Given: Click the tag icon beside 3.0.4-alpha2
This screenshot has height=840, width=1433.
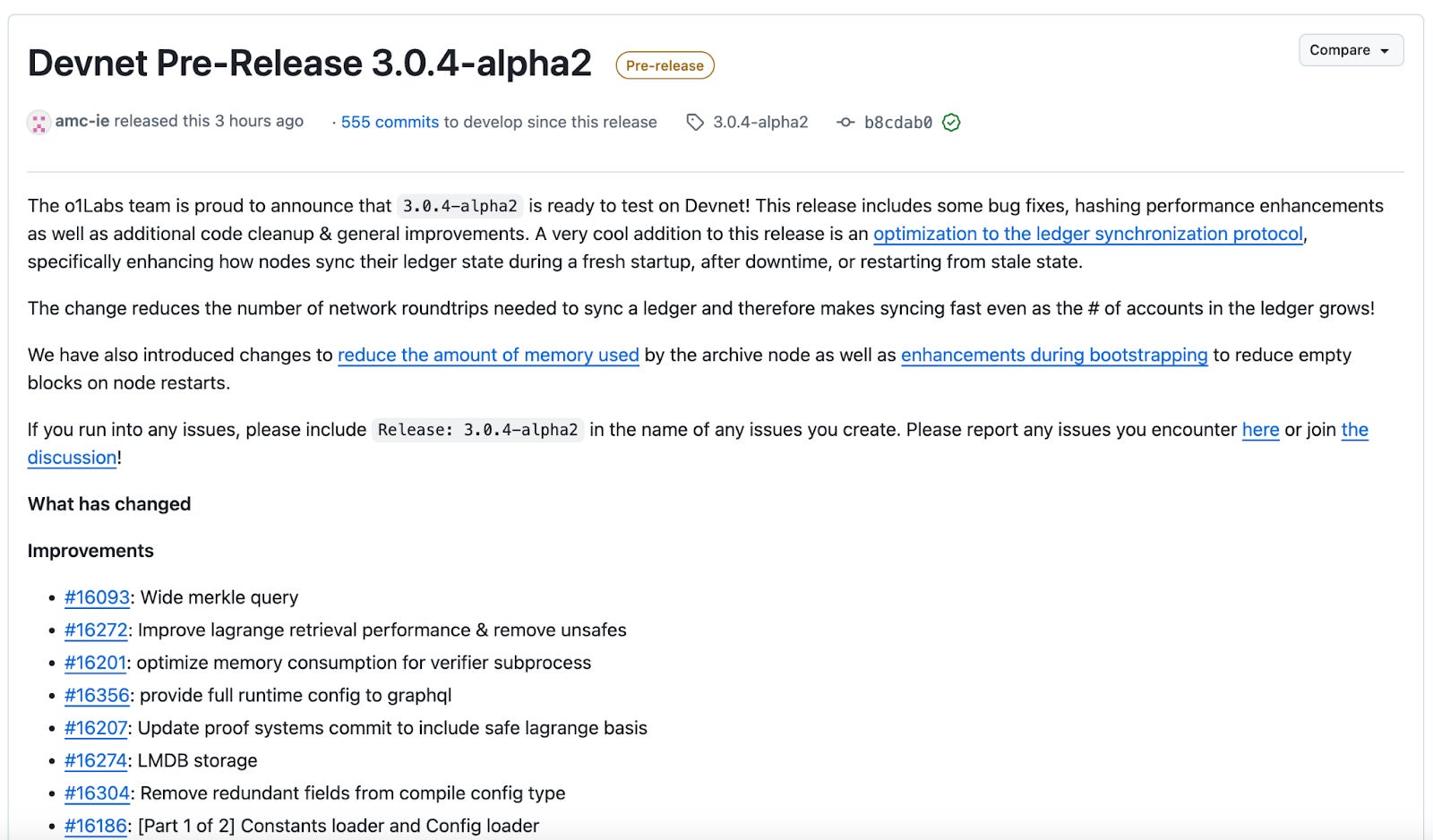Looking at the screenshot, I should (x=695, y=123).
